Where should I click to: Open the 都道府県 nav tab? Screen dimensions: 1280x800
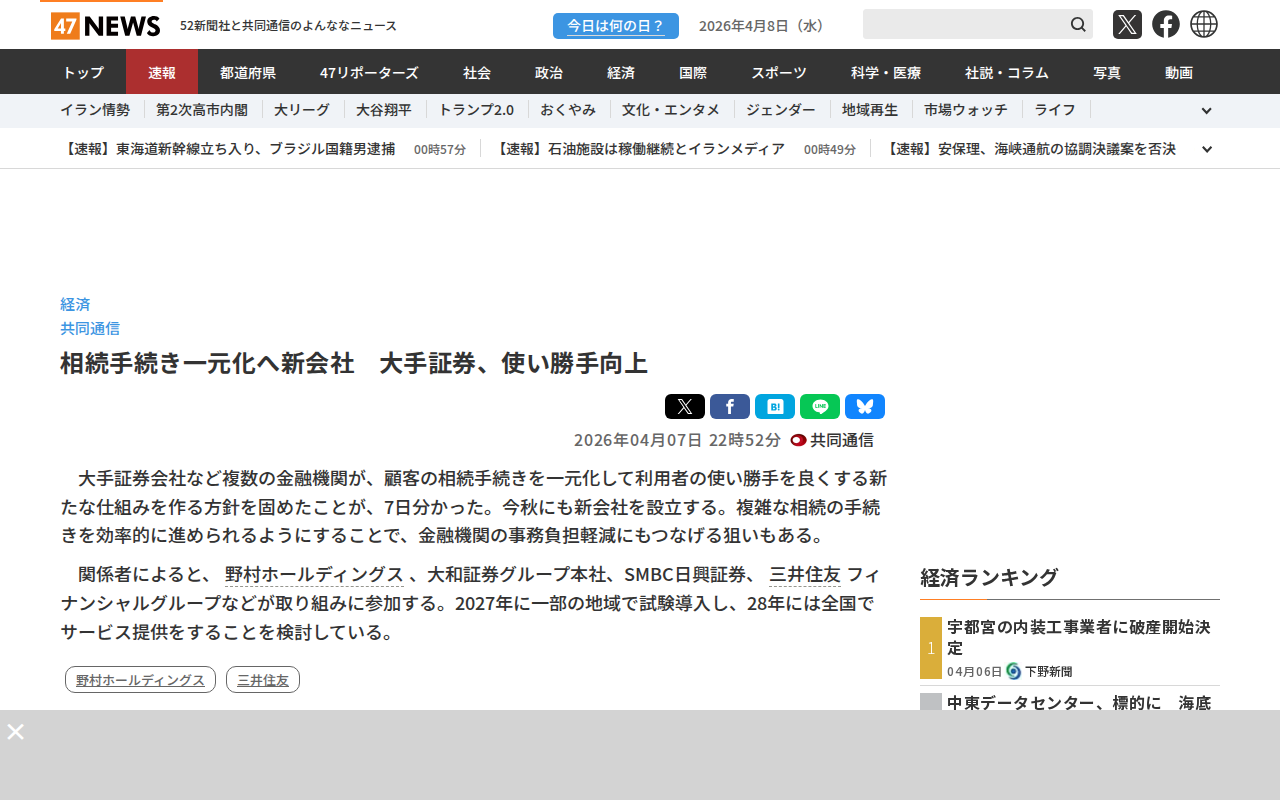[x=248, y=72]
